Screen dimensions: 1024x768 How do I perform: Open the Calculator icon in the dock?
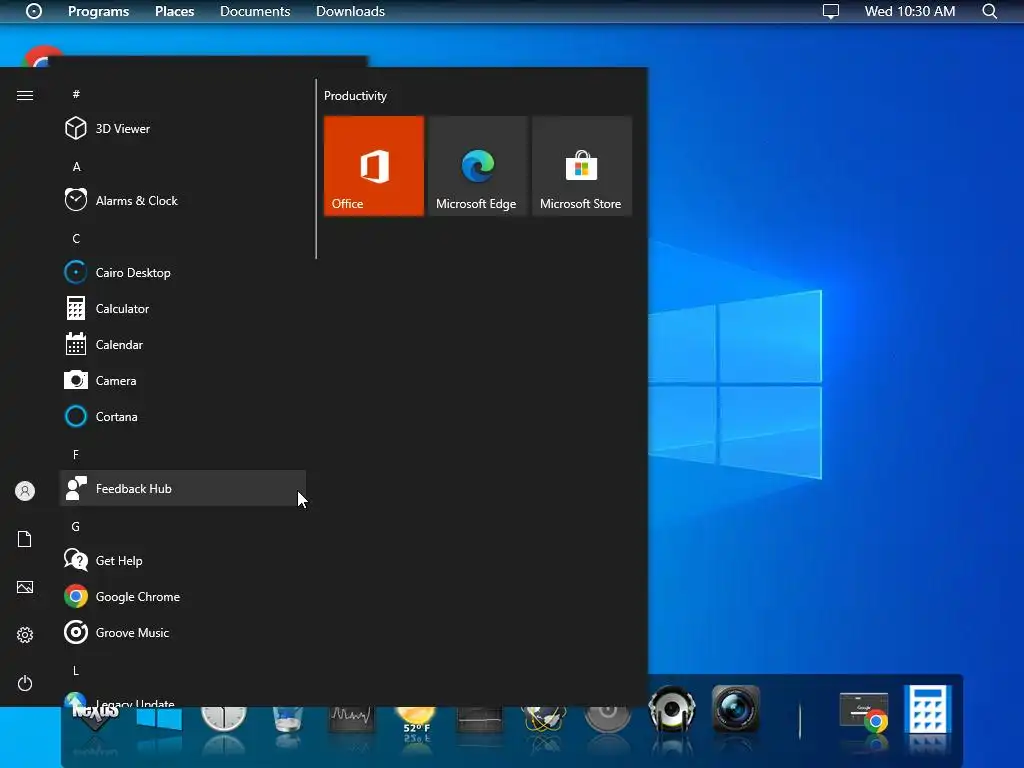pos(927,709)
